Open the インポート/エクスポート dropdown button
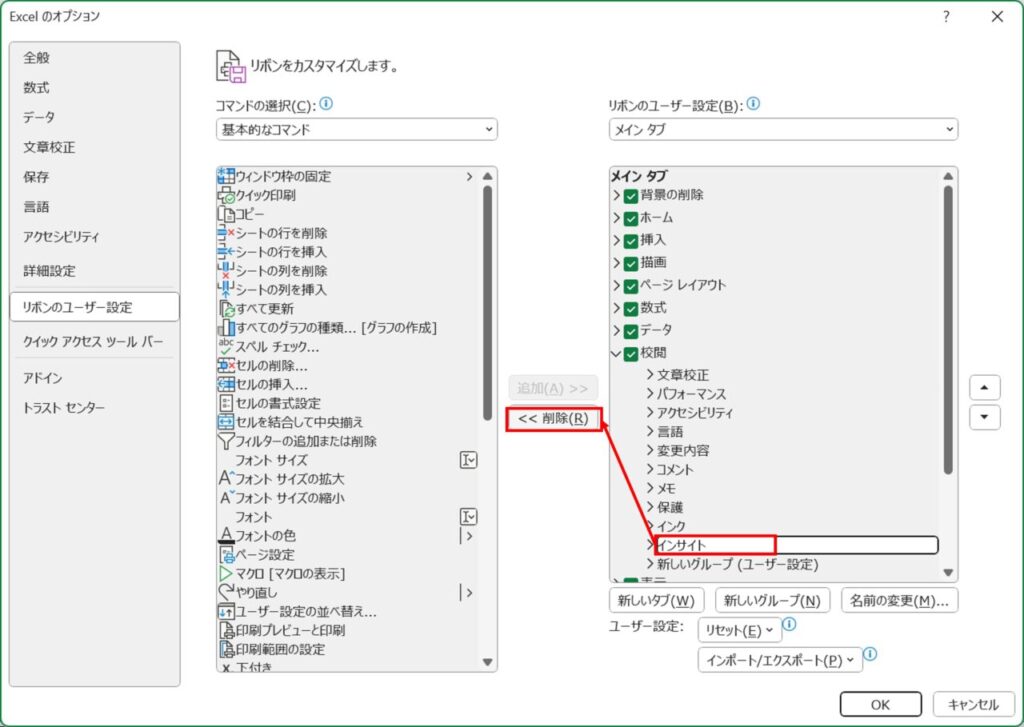The image size is (1024, 727). (x=780, y=660)
